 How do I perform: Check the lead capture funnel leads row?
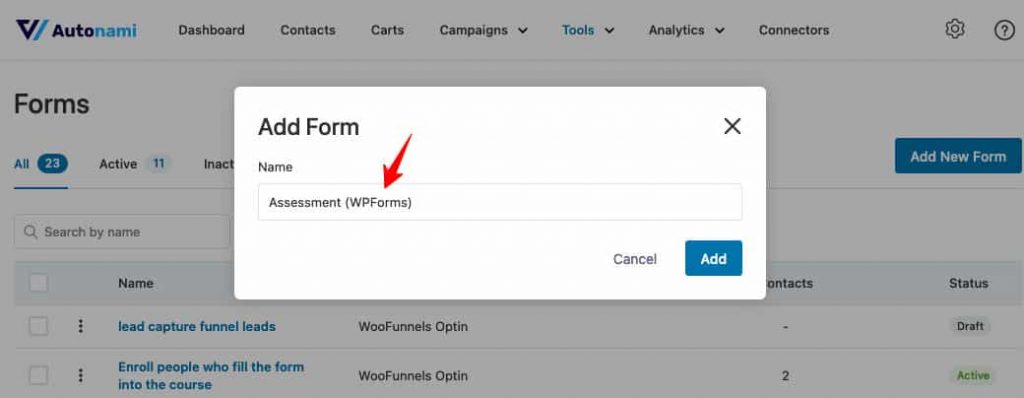39,326
